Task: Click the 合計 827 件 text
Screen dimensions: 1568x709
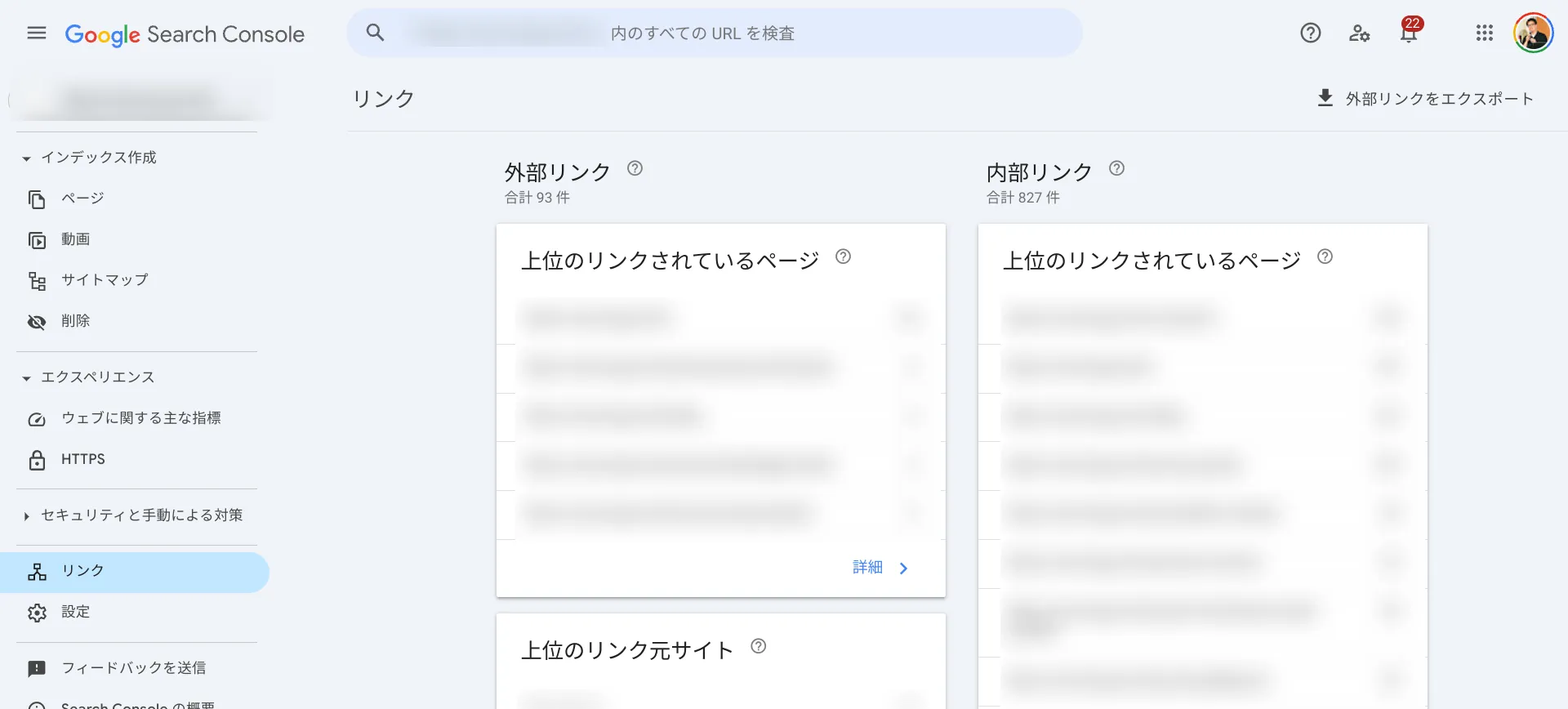Action: point(1023,198)
